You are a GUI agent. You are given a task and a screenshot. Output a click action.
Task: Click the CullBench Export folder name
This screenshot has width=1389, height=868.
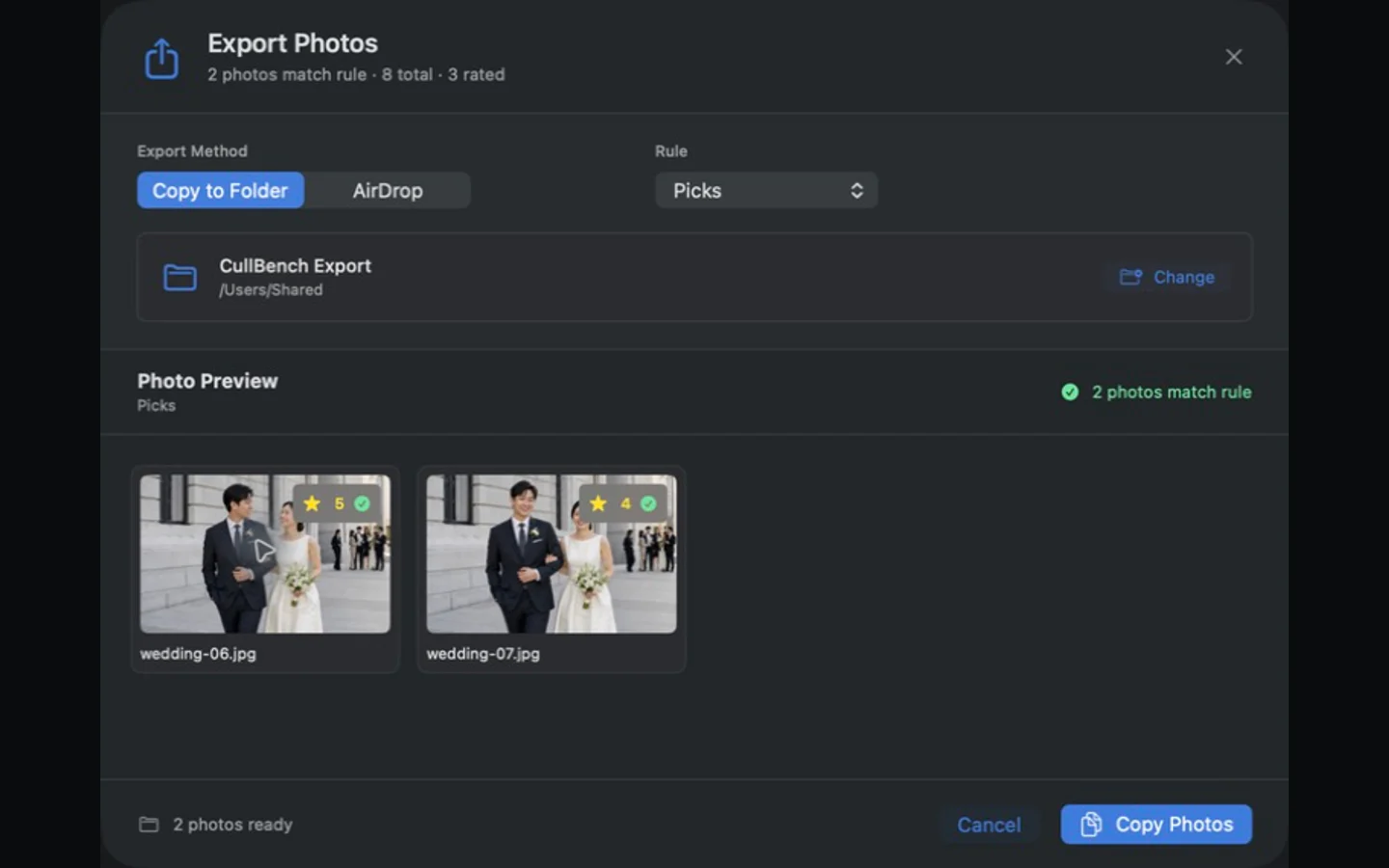click(295, 265)
